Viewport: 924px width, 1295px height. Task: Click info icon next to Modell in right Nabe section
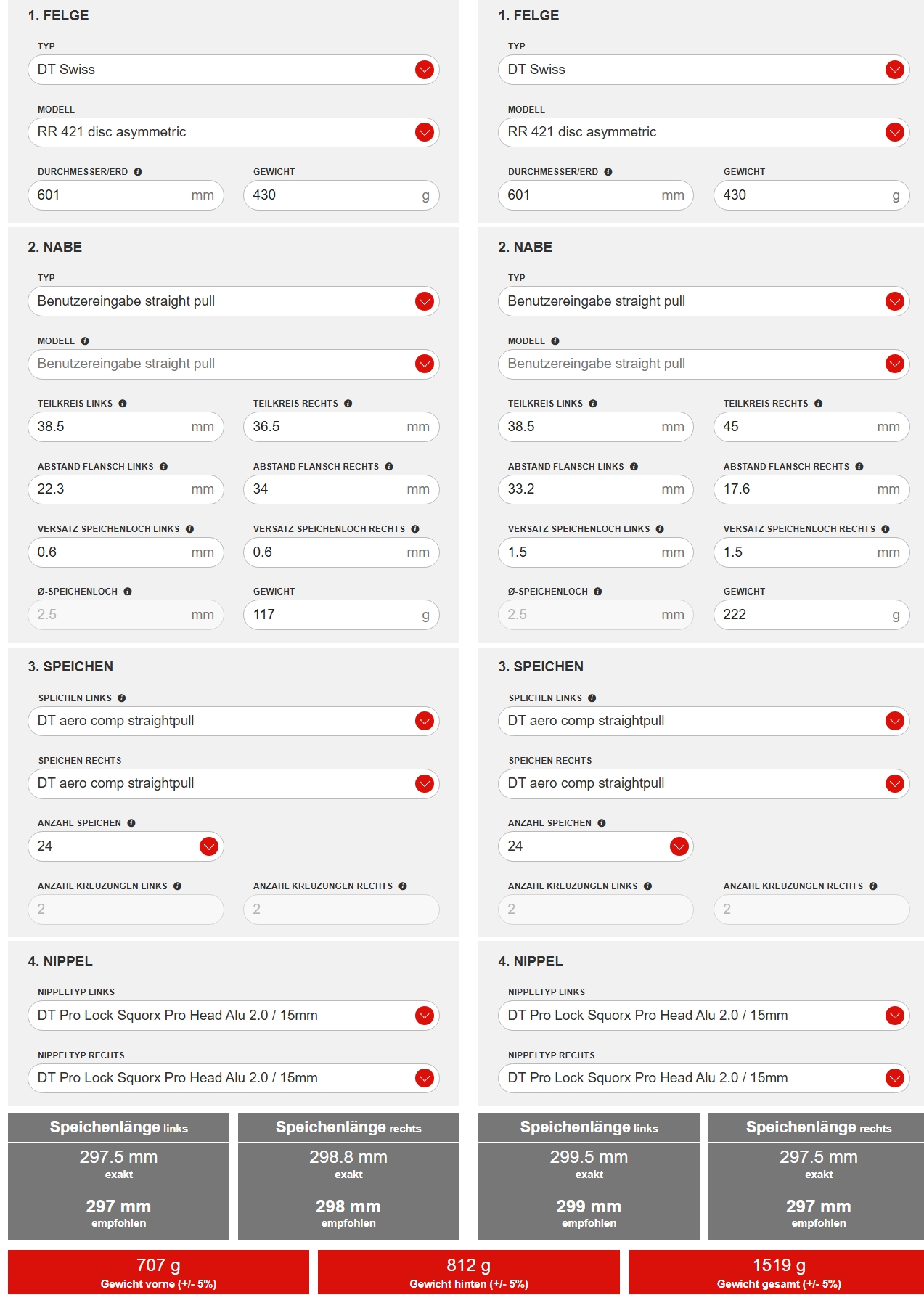(x=555, y=341)
